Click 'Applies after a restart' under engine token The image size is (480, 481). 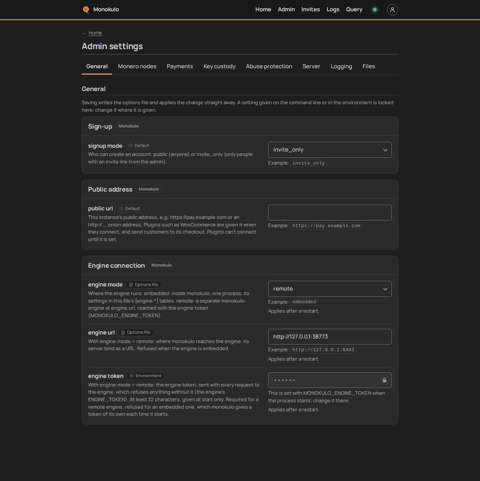pos(293,410)
